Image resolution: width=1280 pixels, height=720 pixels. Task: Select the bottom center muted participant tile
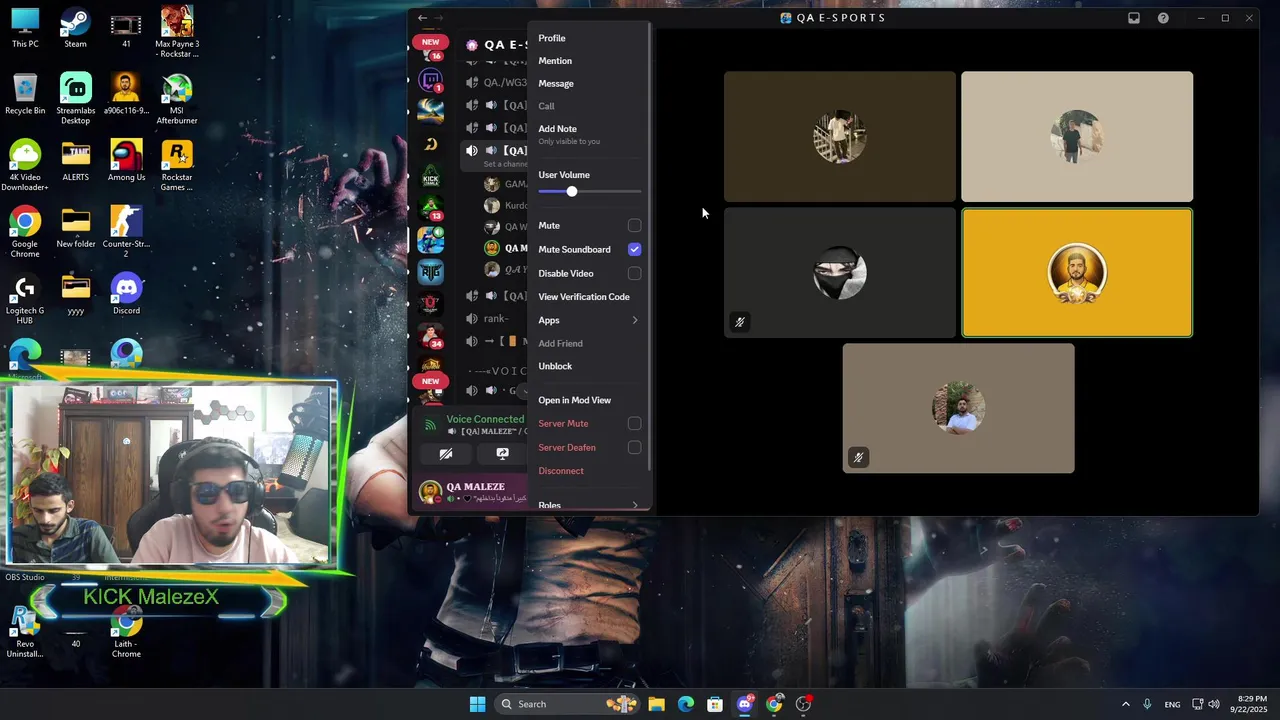pyautogui.click(x=958, y=408)
